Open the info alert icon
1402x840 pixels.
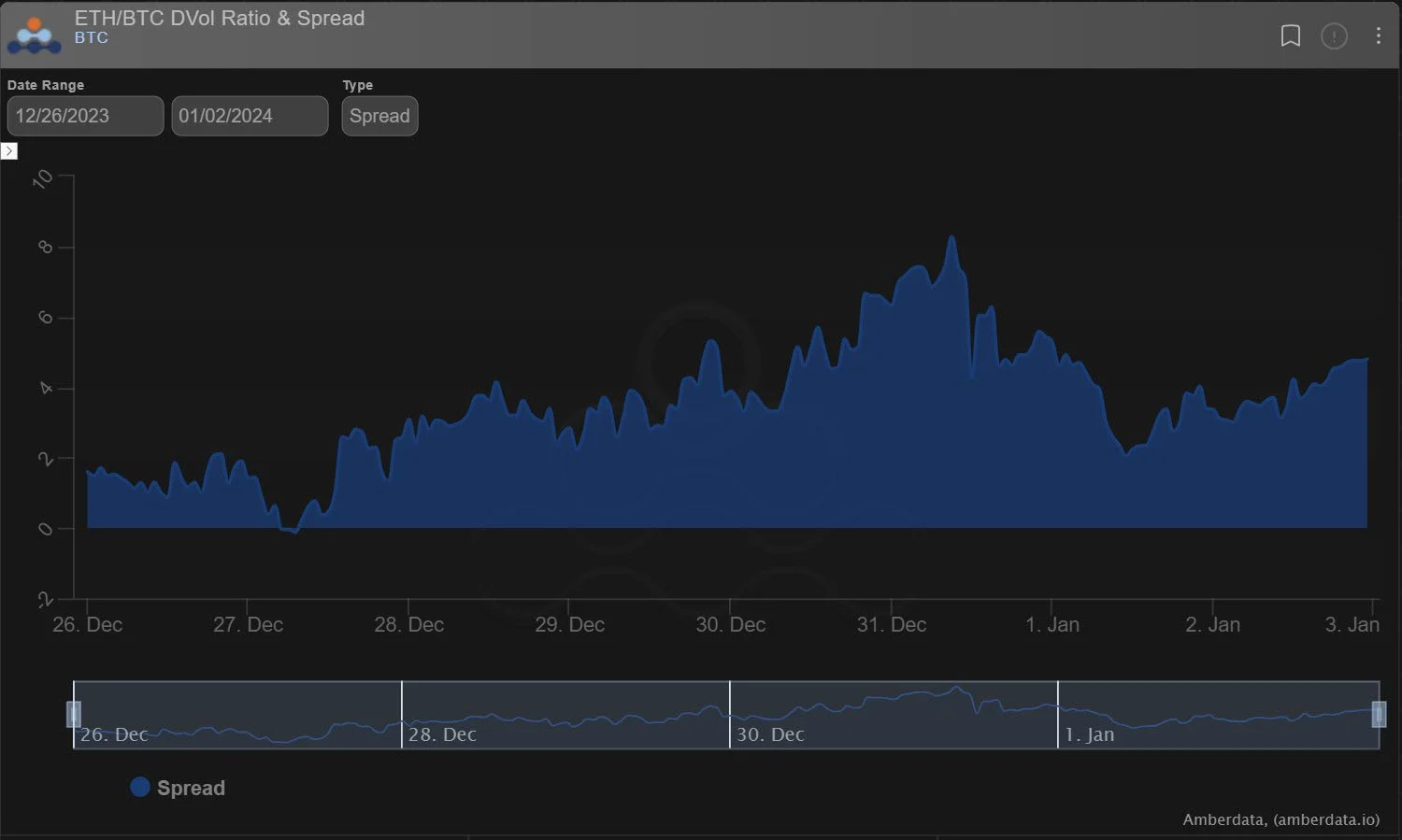pos(1334,36)
